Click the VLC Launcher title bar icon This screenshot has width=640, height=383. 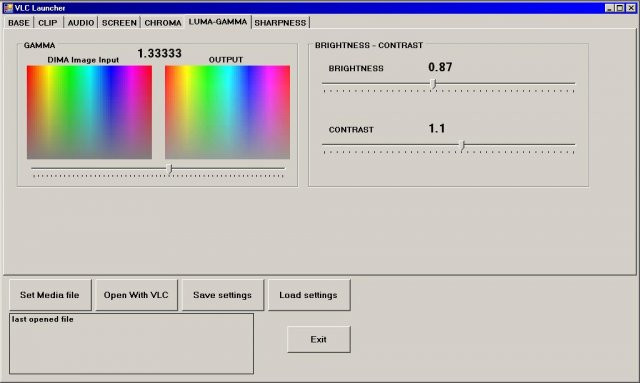point(8,8)
